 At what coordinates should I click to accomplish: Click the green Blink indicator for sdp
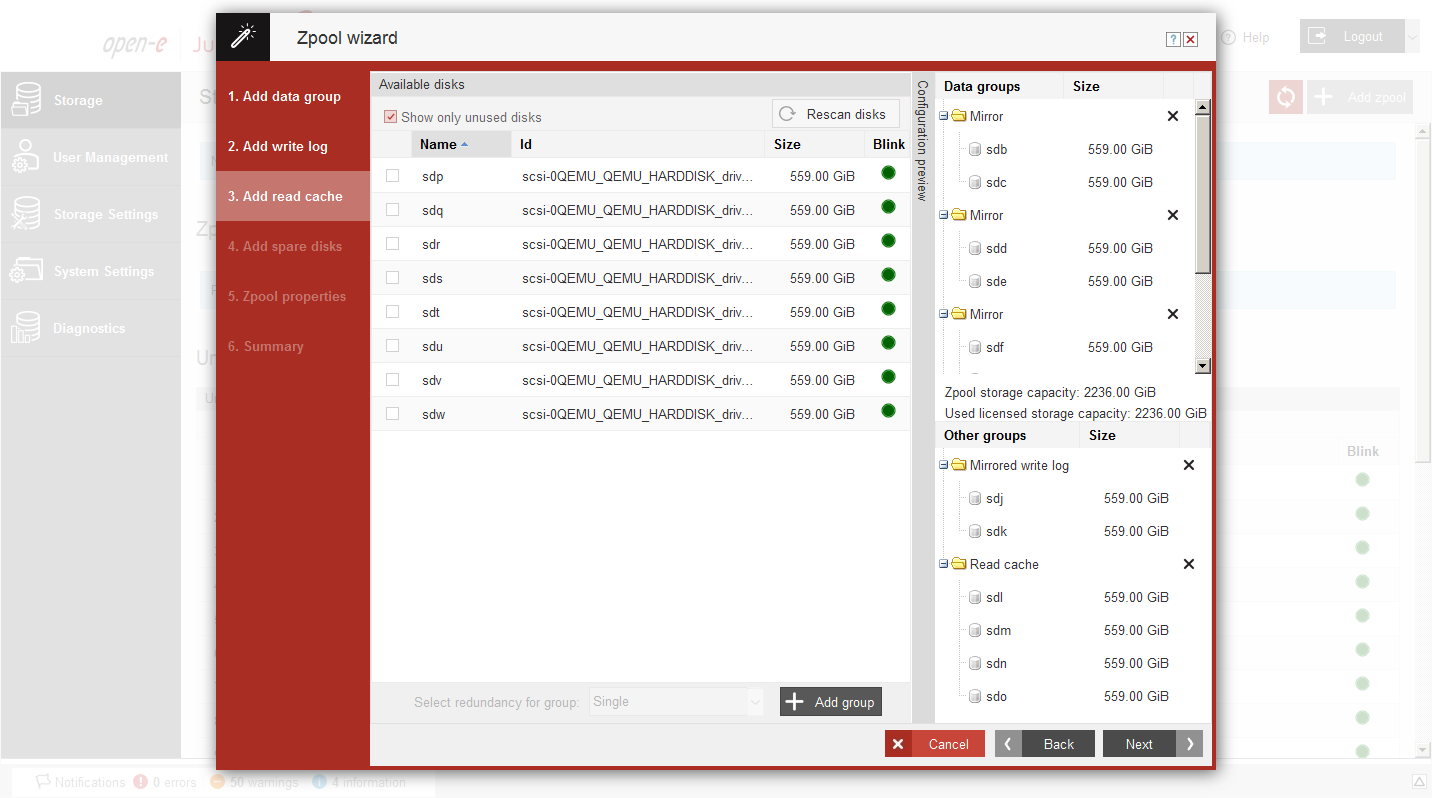click(888, 173)
